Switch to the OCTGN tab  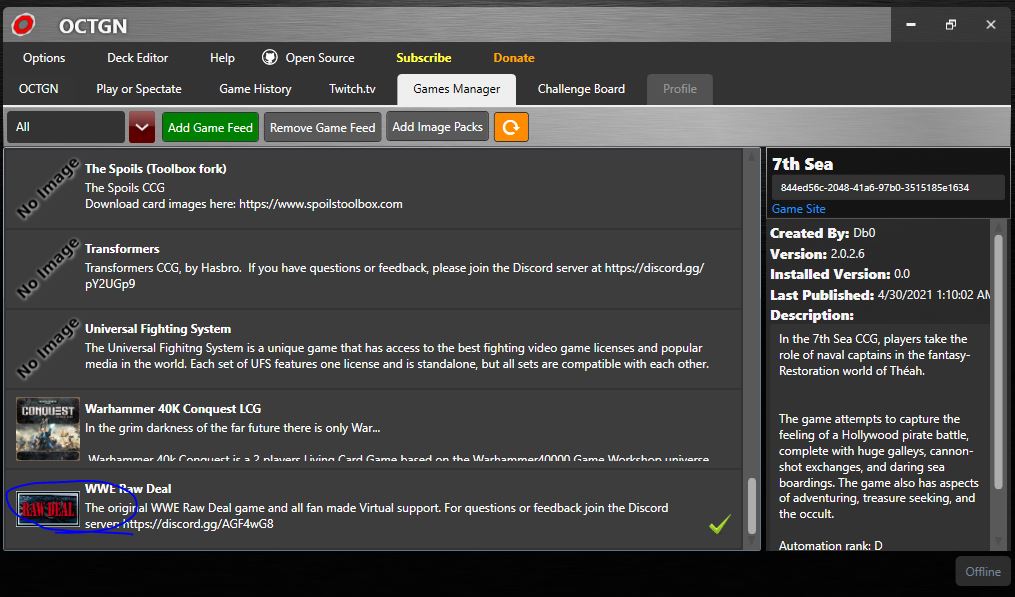click(38, 89)
